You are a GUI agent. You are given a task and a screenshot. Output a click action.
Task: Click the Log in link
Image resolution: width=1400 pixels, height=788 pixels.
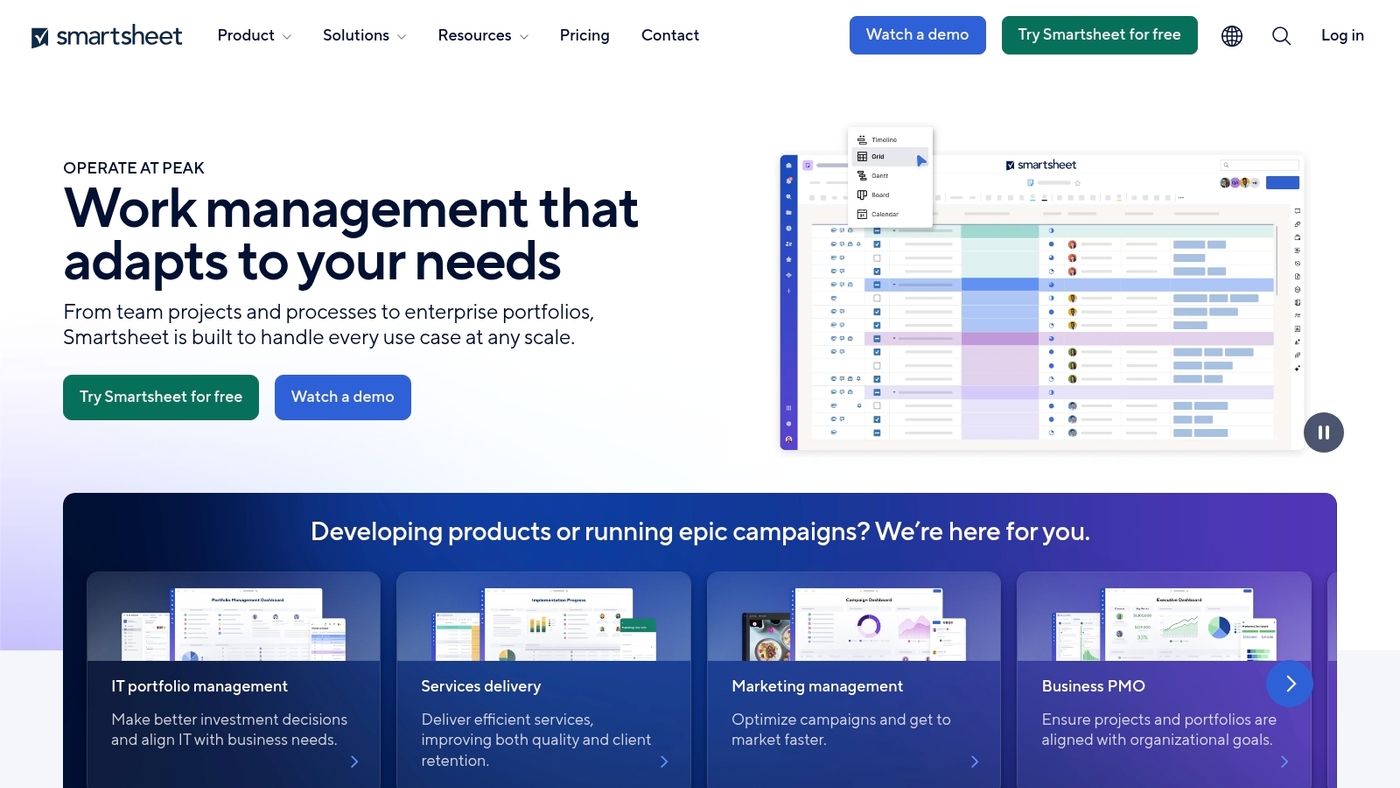click(x=1342, y=35)
